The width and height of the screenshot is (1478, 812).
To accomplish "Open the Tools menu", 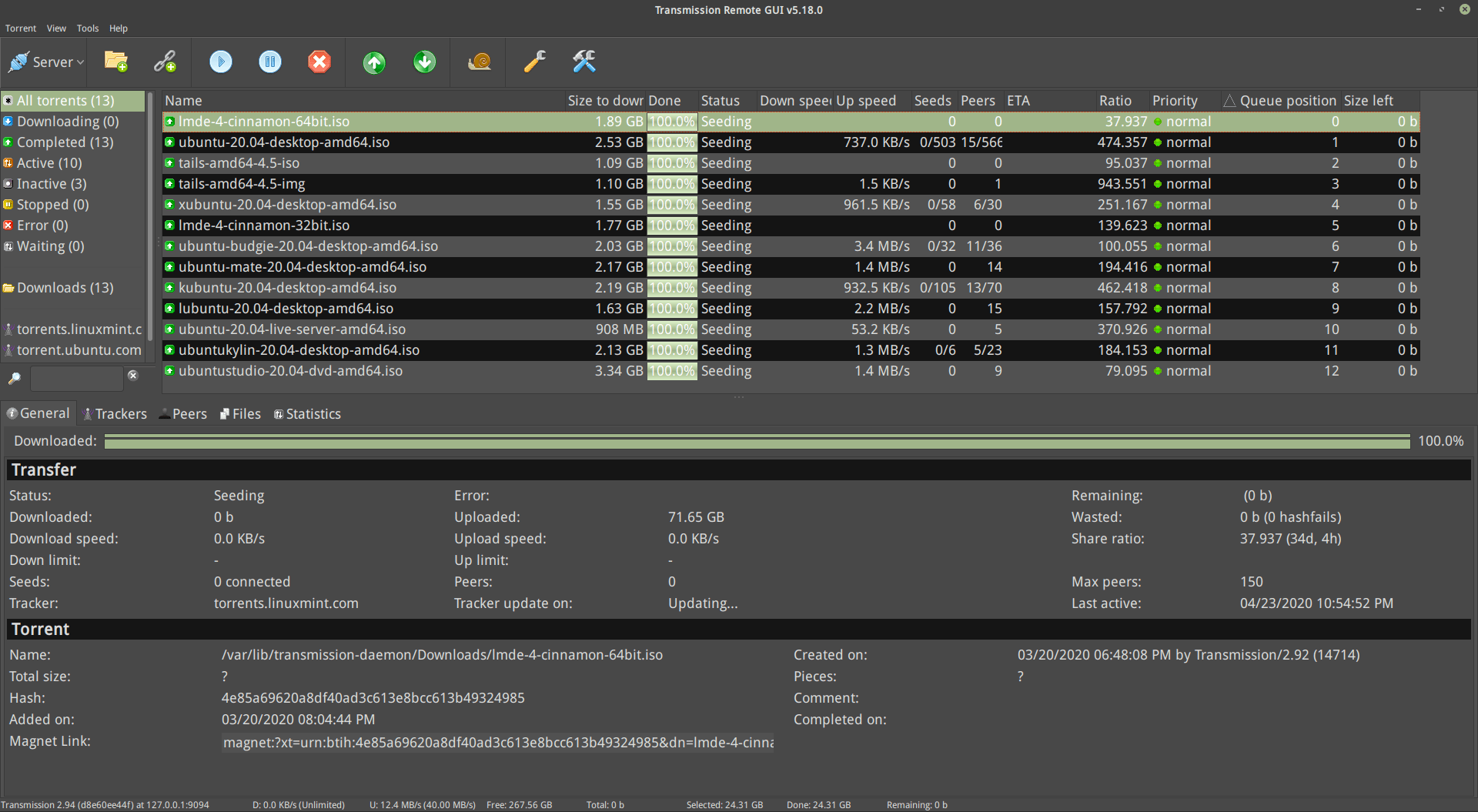I will [x=88, y=28].
